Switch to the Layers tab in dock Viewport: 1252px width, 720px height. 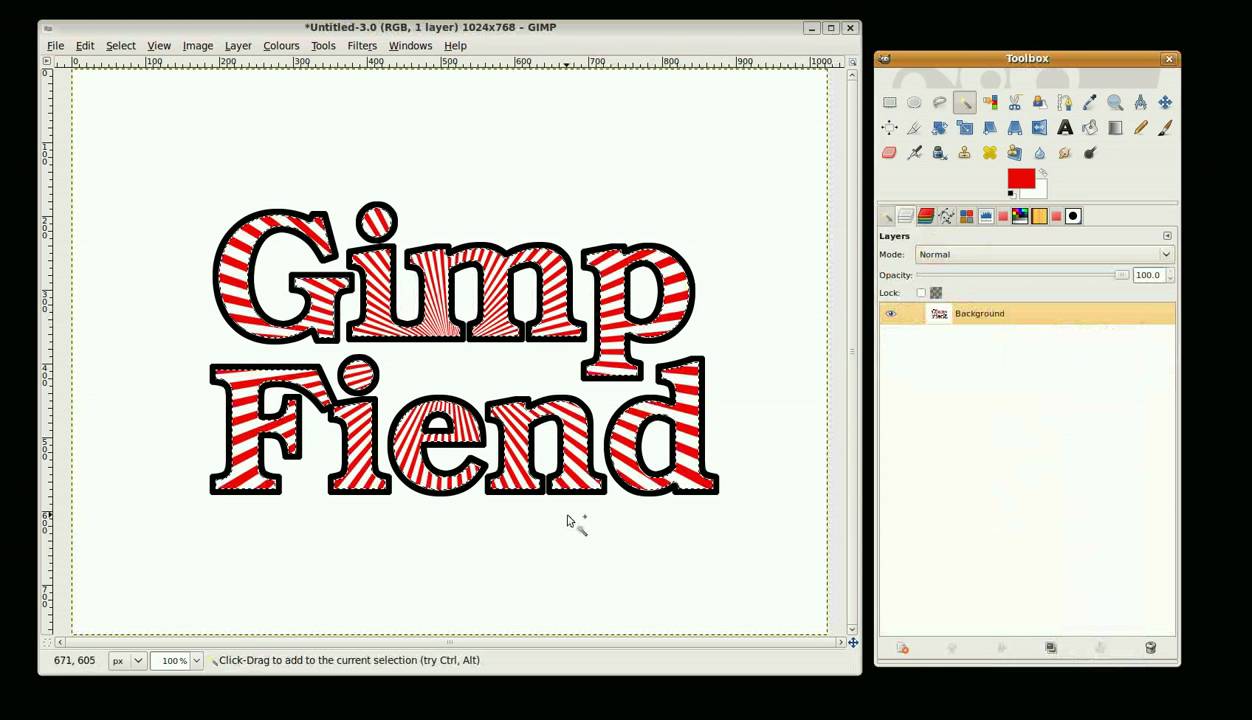coord(906,216)
